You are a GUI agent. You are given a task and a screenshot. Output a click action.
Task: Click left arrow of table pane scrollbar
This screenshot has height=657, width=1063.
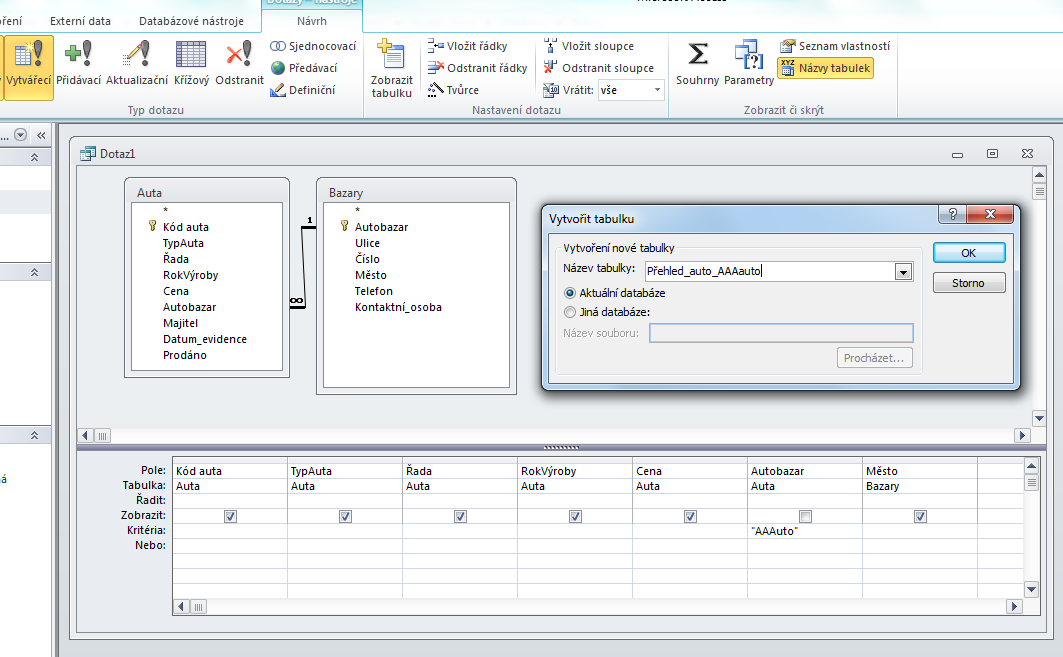[85, 436]
